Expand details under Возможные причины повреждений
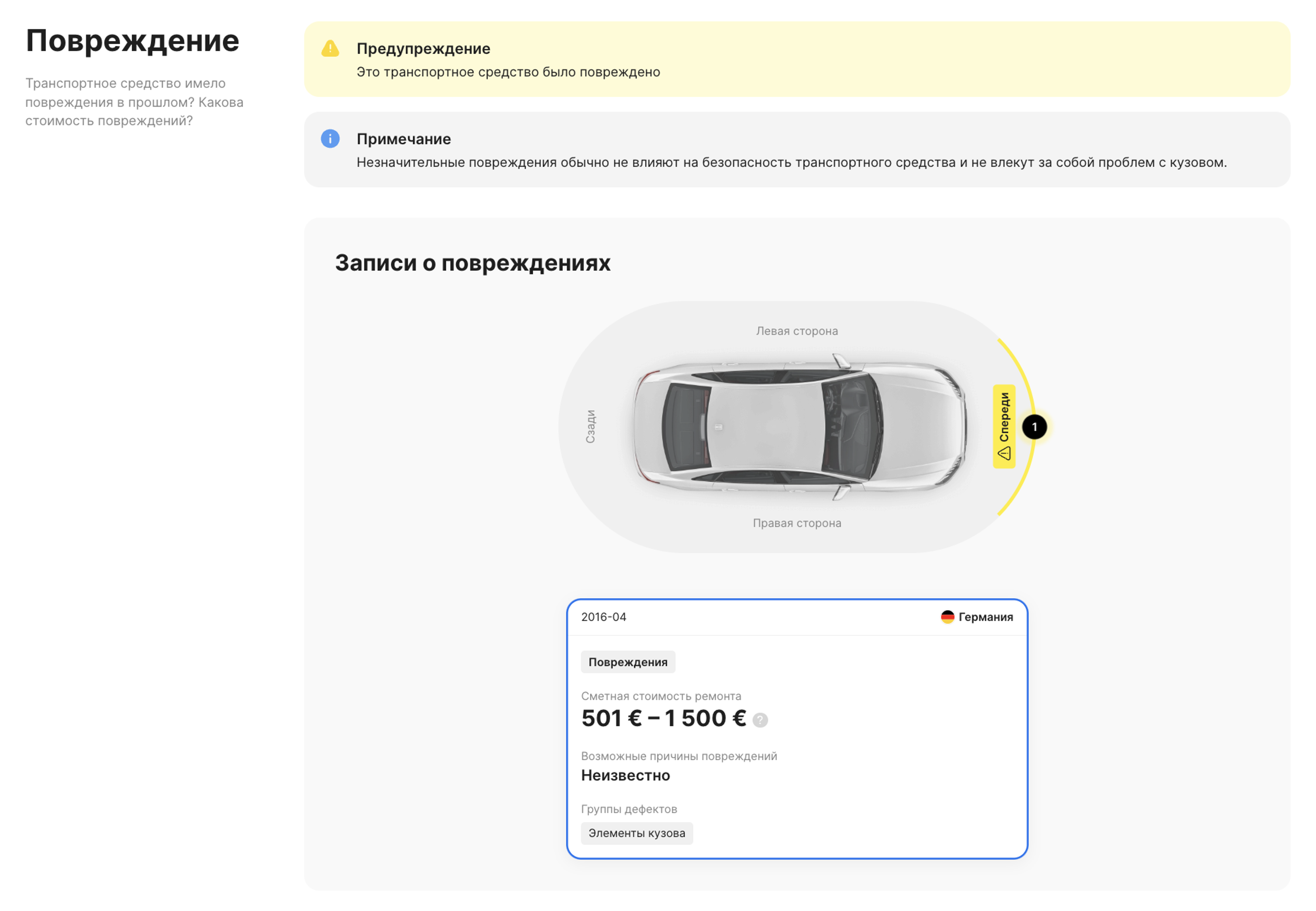 pyautogui.click(x=679, y=756)
